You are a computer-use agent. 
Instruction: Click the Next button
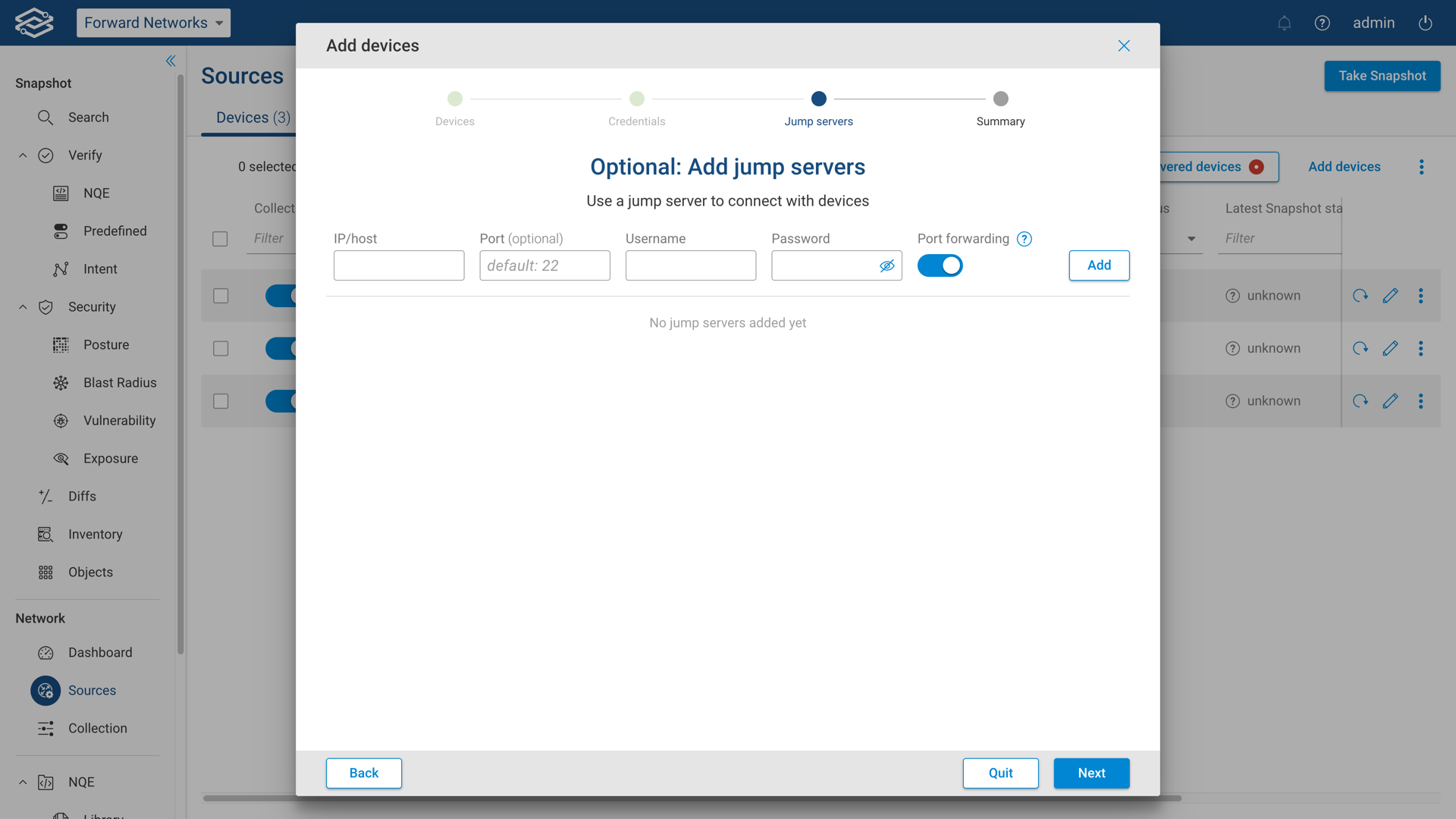tap(1091, 773)
